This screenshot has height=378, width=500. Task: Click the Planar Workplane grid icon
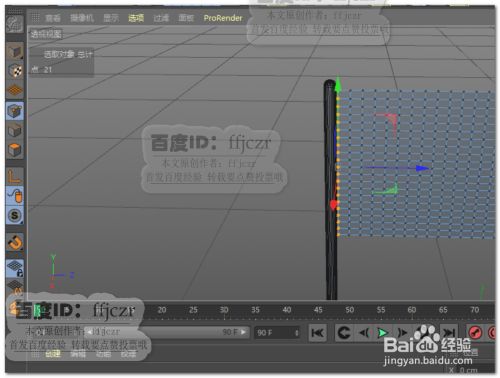[x=14, y=287]
